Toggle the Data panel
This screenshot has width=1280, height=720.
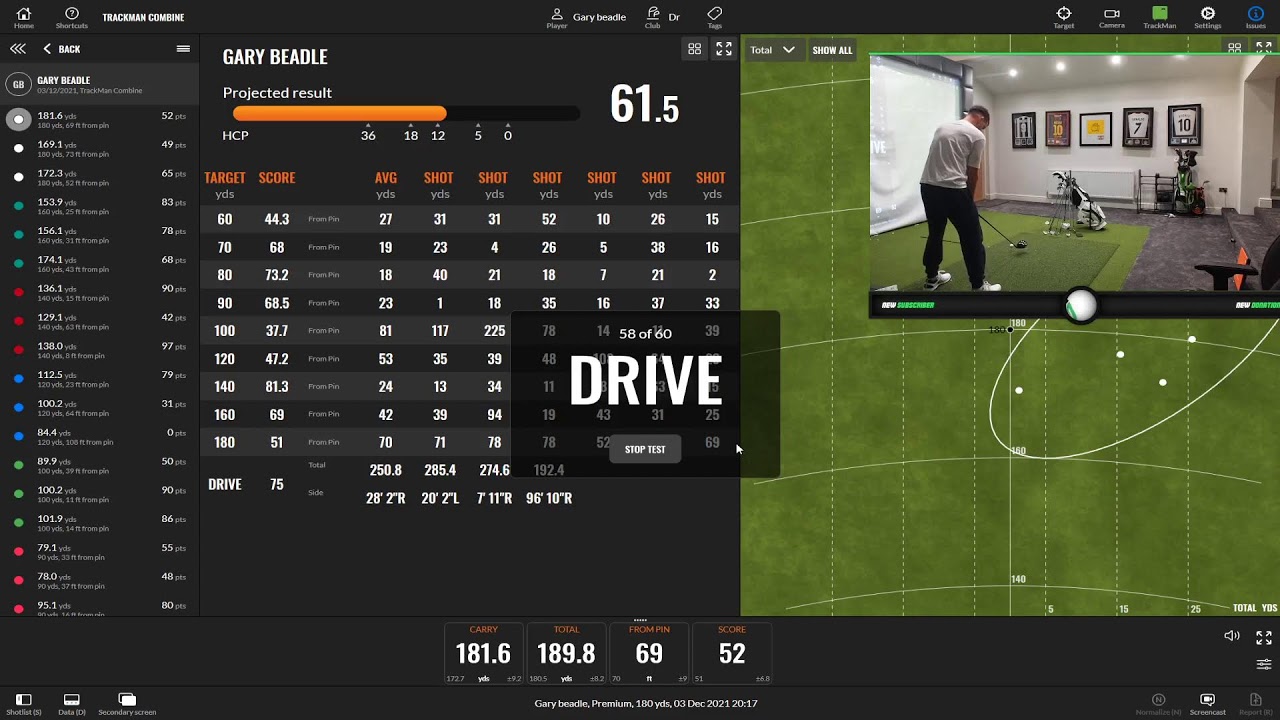[71, 704]
